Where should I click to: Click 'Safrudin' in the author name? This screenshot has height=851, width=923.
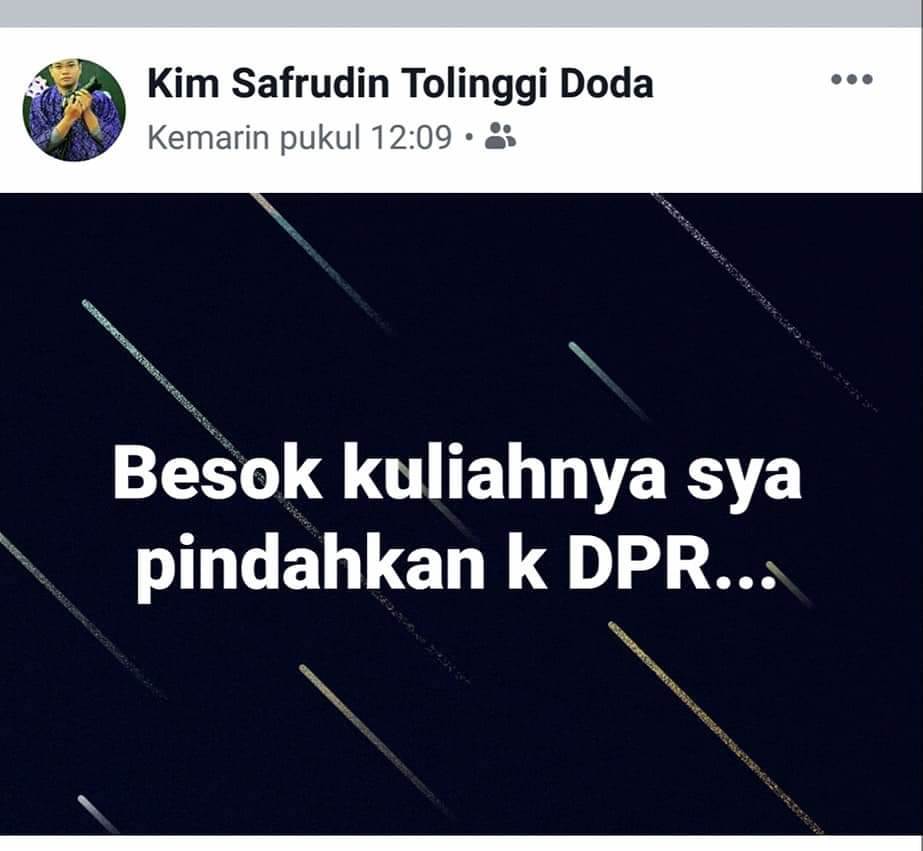coord(310,84)
